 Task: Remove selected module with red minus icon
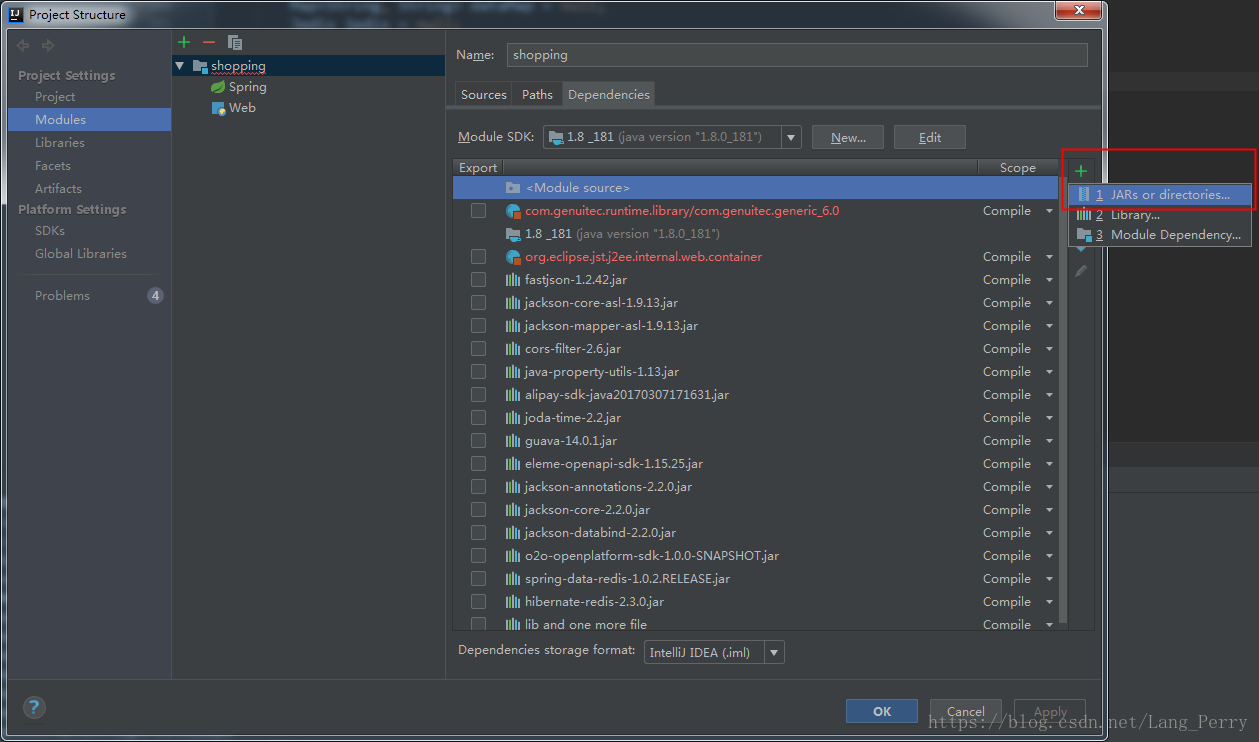pos(208,42)
